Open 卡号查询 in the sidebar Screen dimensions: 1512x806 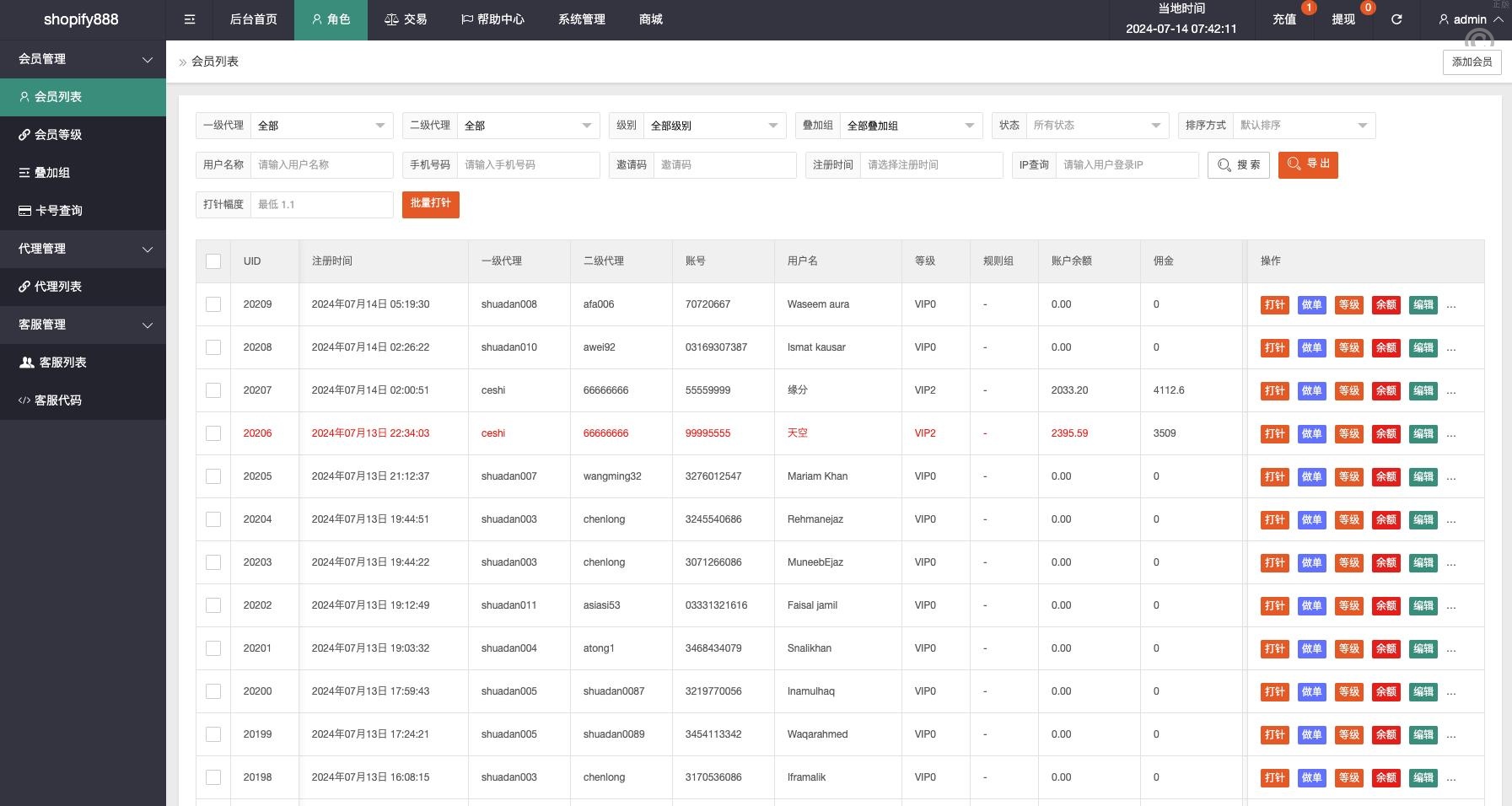tap(58, 211)
